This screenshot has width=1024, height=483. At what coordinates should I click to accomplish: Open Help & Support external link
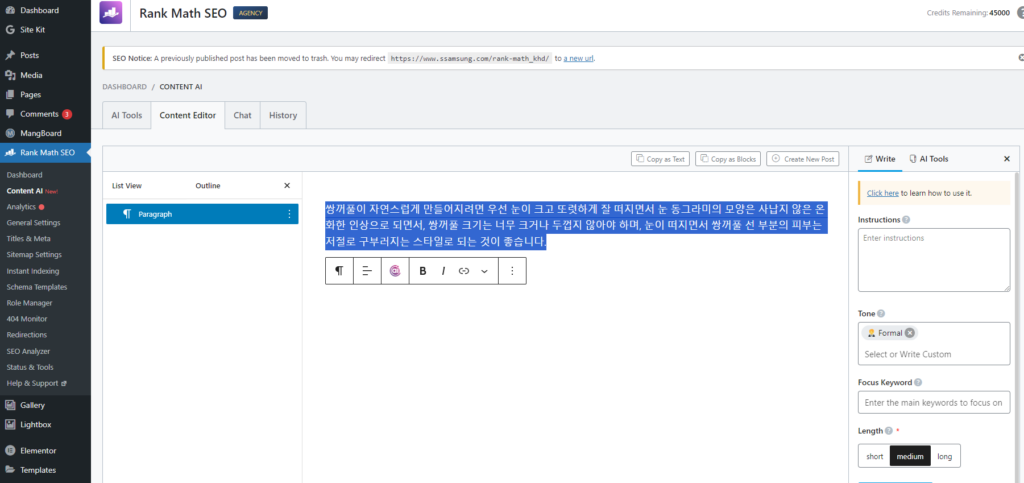pos(37,383)
